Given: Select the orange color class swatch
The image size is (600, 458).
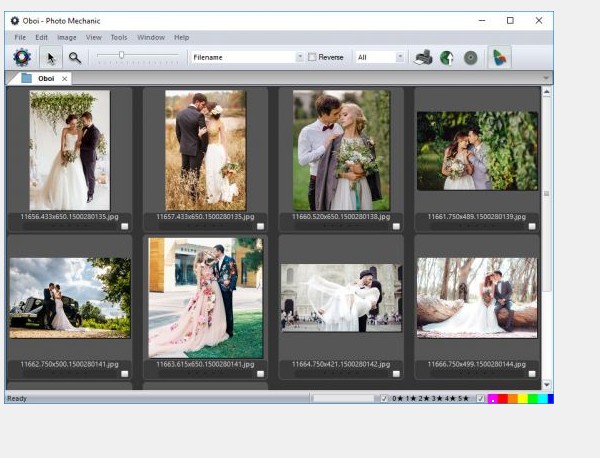Looking at the screenshot, I should 512,399.
